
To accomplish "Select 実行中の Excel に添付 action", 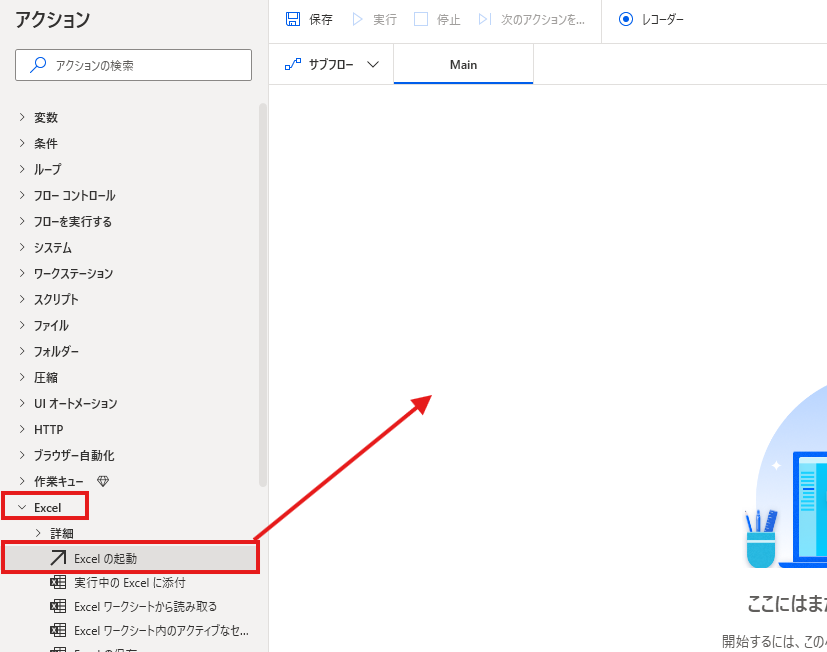I will 130,582.
